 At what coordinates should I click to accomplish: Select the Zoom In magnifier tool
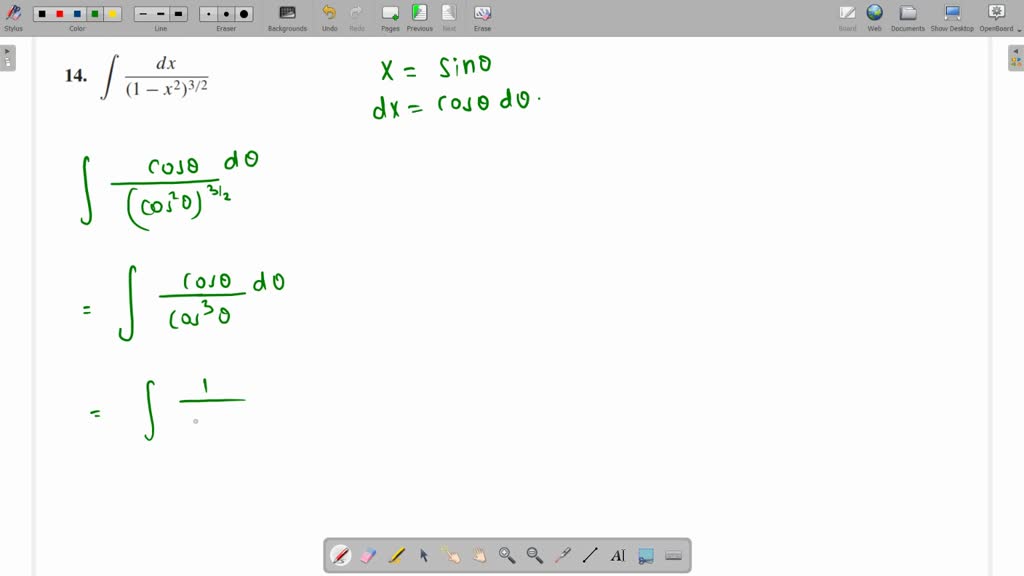(x=507, y=555)
